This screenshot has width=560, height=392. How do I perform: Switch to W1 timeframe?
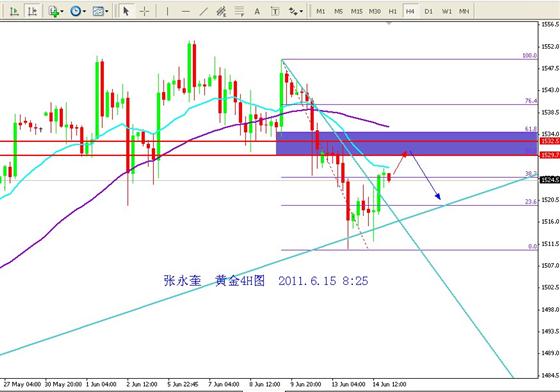coord(446,11)
